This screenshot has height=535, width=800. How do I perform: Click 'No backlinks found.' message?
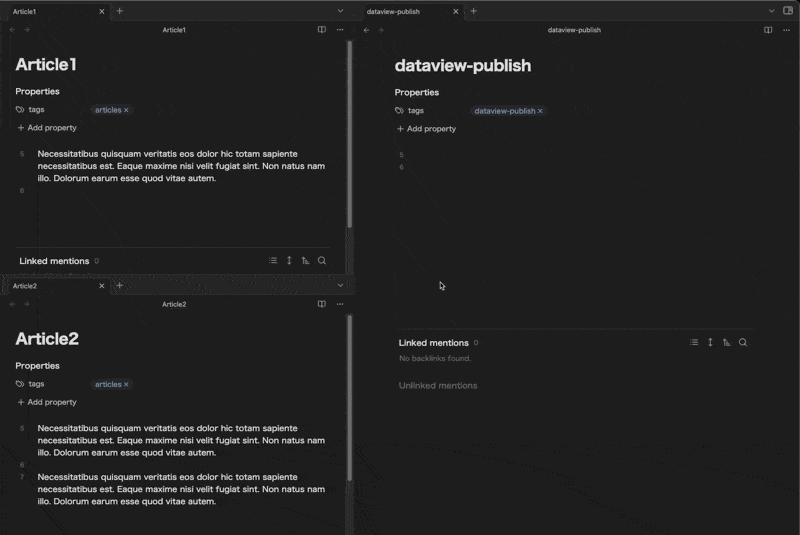tap(435, 358)
